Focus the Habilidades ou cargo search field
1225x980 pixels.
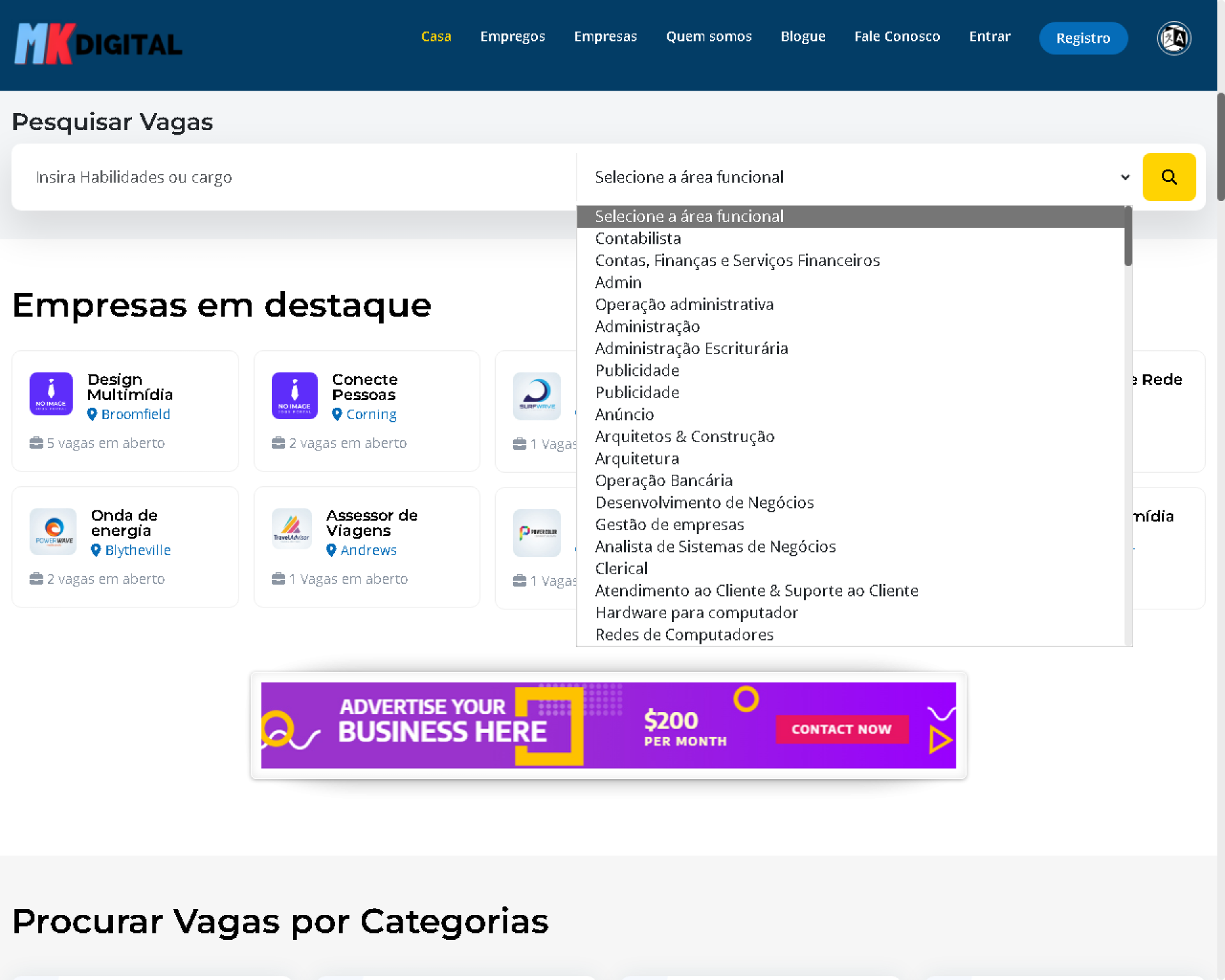click(293, 177)
